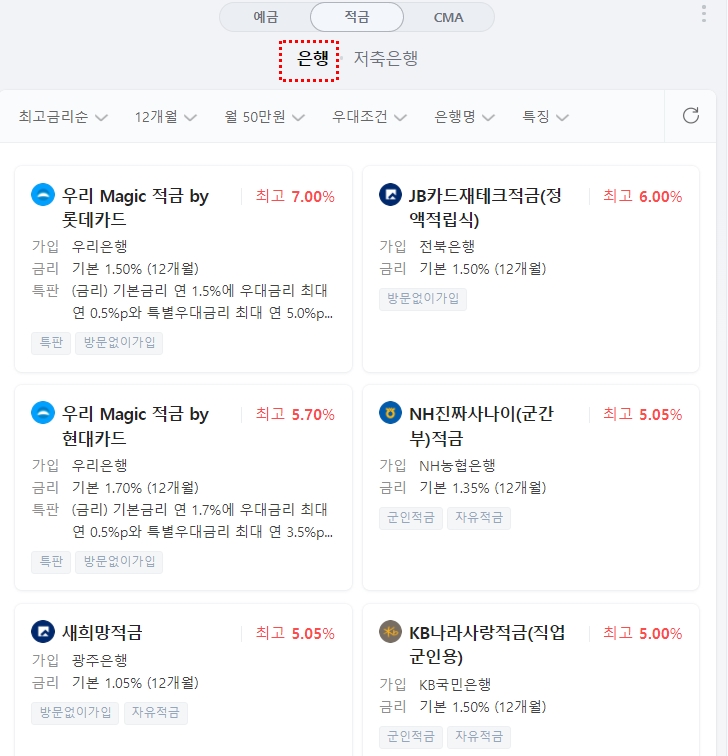Click 방문없이가입 tag on 롯데카드 savings card
This screenshot has height=756, width=728.
[119, 343]
